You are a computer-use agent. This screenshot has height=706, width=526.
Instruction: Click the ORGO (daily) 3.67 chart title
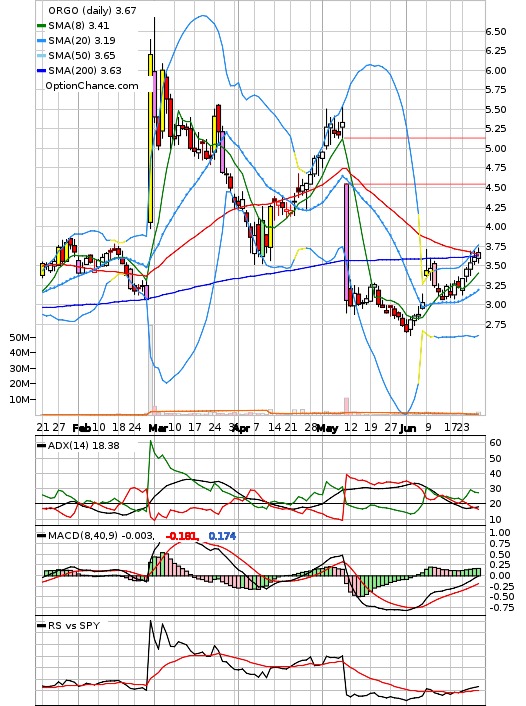click(92, 10)
